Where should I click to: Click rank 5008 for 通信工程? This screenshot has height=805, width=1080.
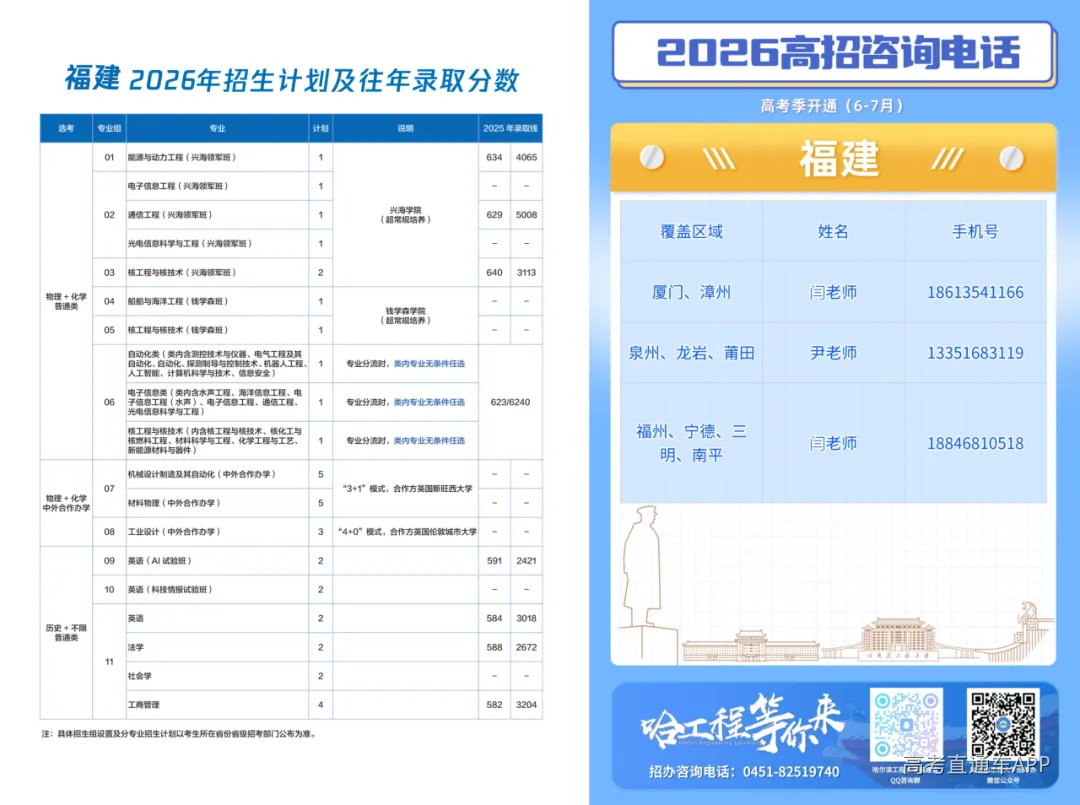click(526, 215)
